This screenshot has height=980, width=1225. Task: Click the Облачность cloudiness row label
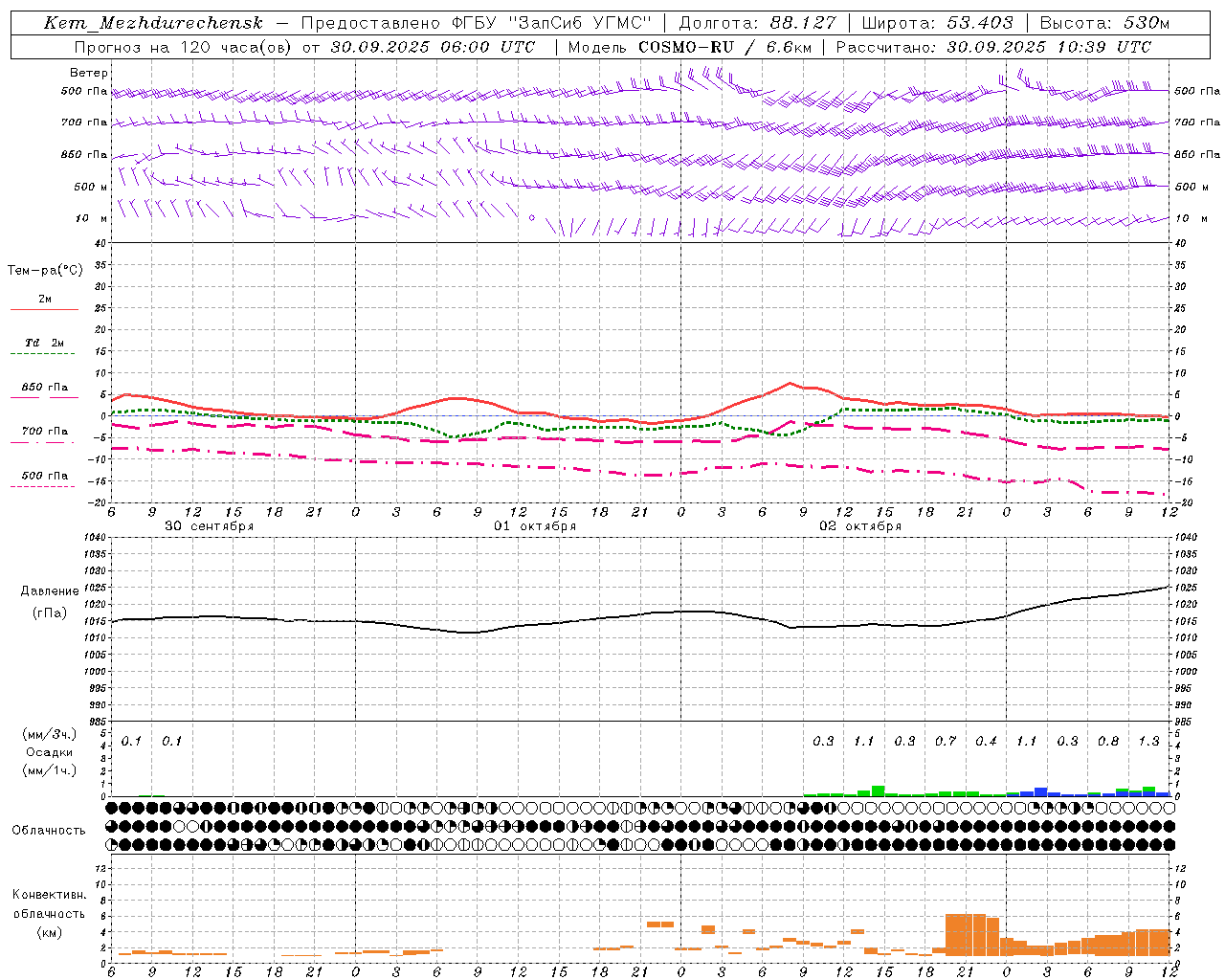coord(49,831)
